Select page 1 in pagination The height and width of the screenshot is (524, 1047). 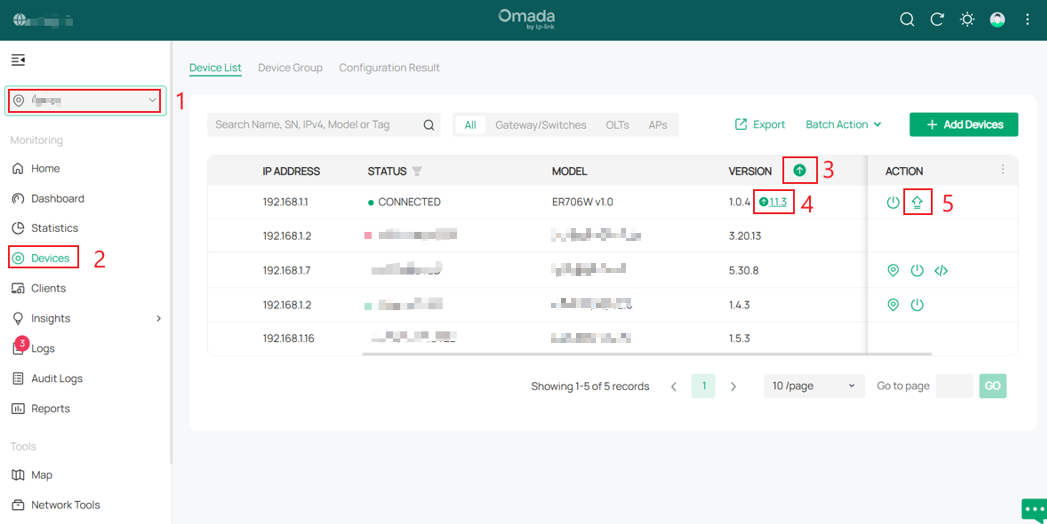(x=704, y=386)
